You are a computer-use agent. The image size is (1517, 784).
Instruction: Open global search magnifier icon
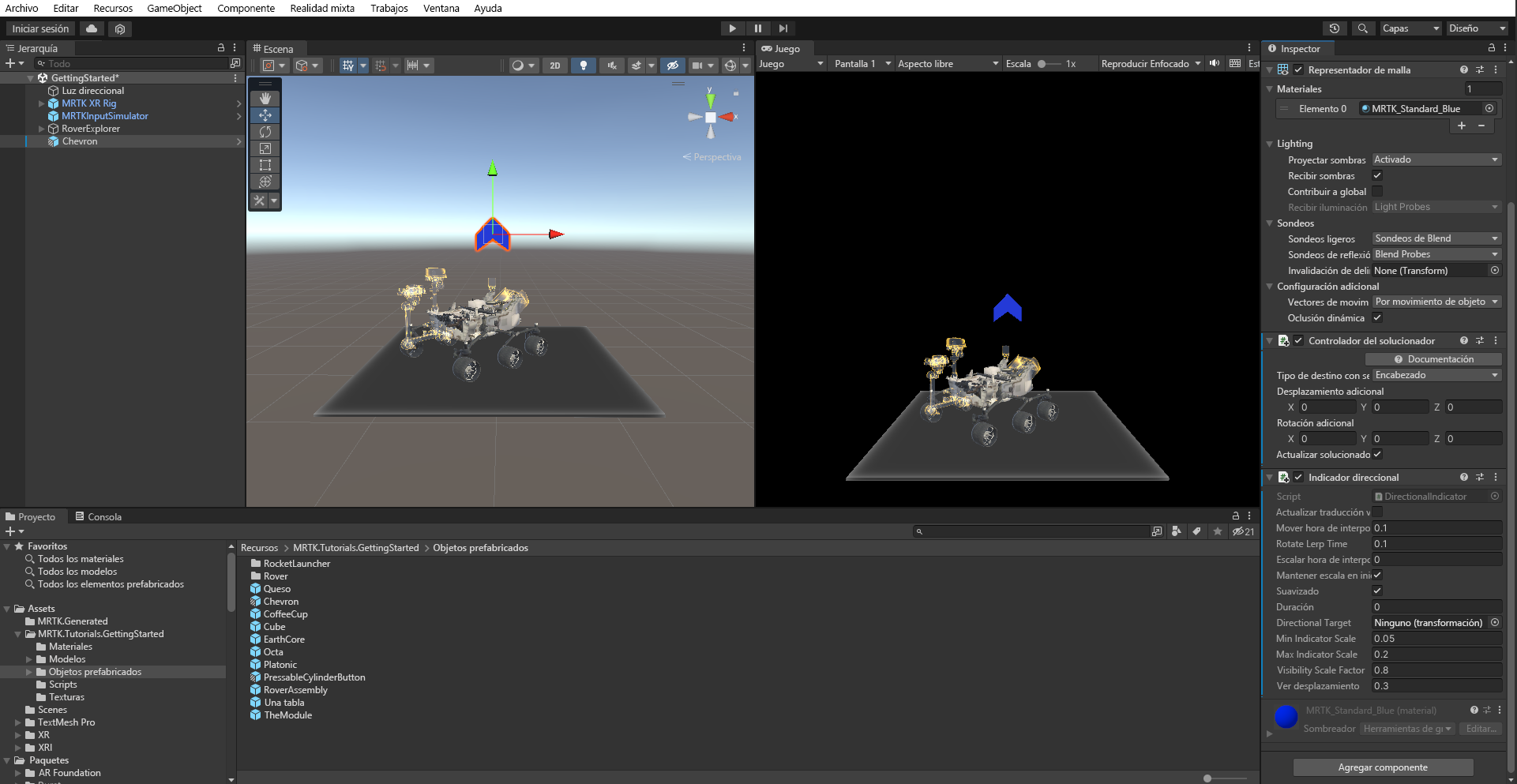pyautogui.click(x=1363, y=28)
